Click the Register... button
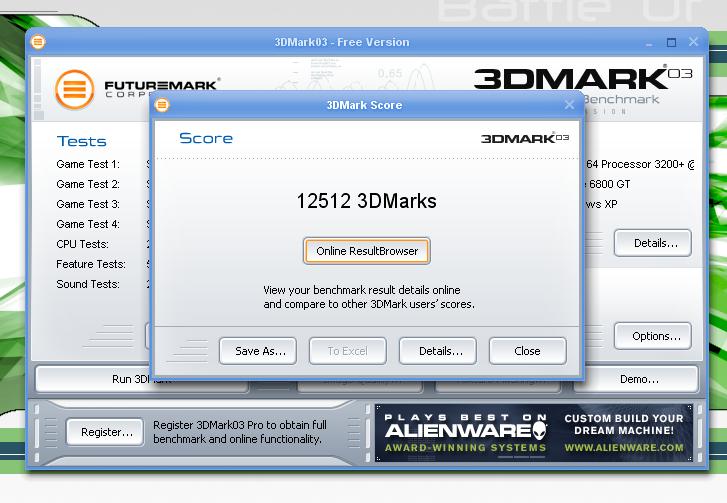The height and width of the screenshot is (503, 727). coord(105,432)
